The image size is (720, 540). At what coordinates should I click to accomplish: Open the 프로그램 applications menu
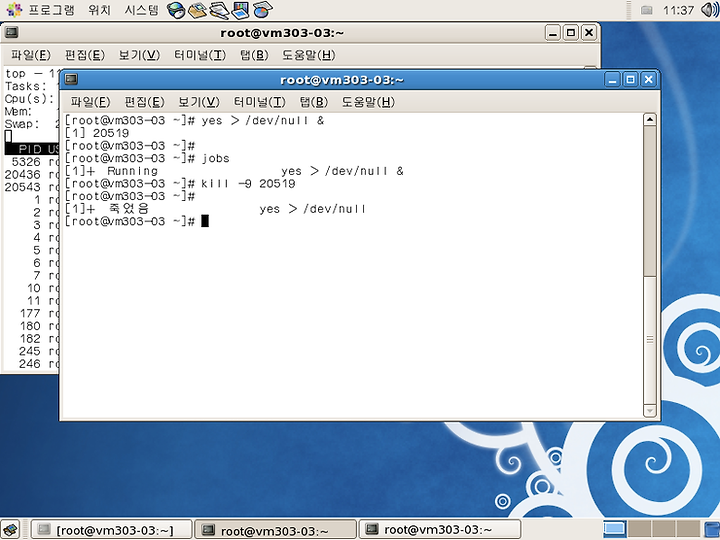tap(51, 10)
